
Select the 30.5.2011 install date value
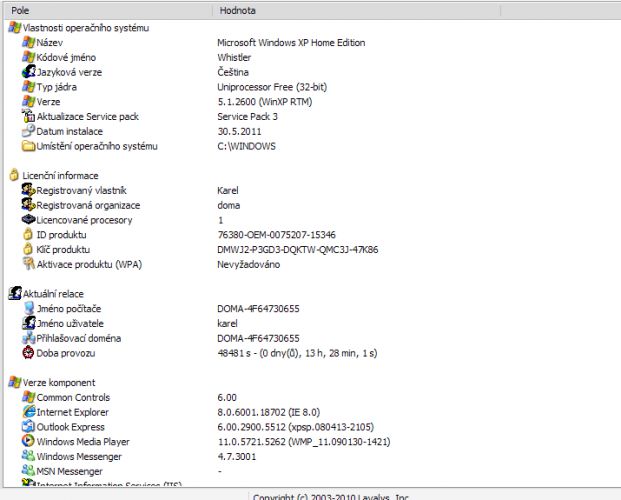pyautogui.click(x=240, y=131)
